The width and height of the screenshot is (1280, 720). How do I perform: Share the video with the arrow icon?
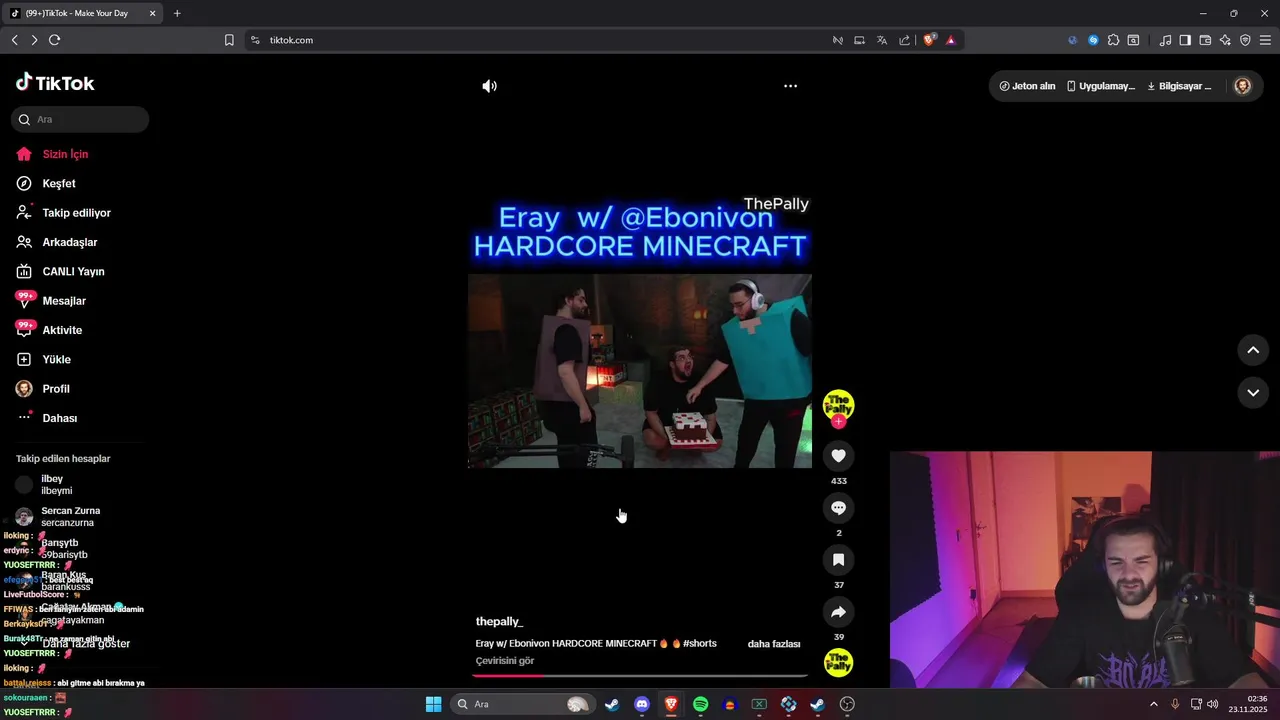coord(838,612)
